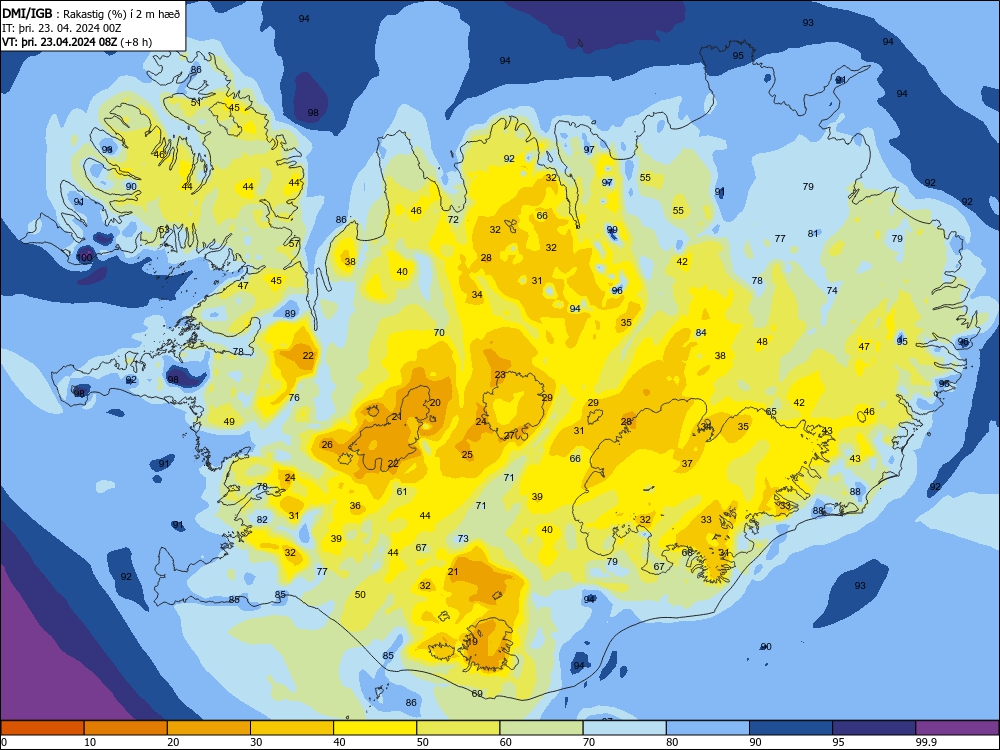Pick the purple legend swatch above 99.9
1000x750 pixels.
pyautogui.click(x=957, y=728)
